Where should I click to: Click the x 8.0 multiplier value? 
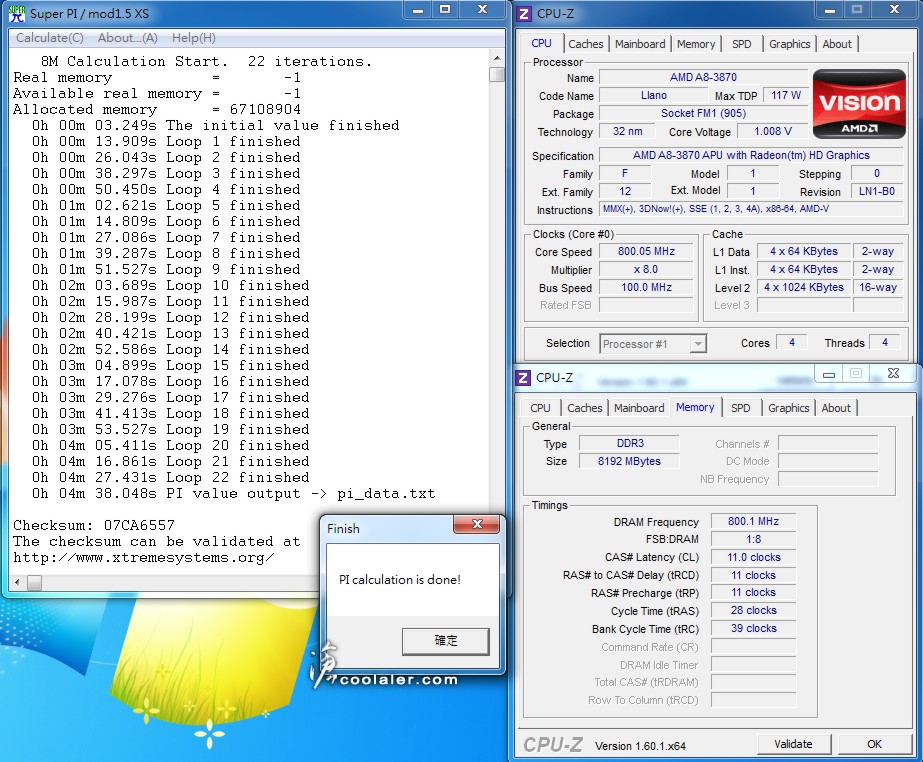[x=646, y=269]
